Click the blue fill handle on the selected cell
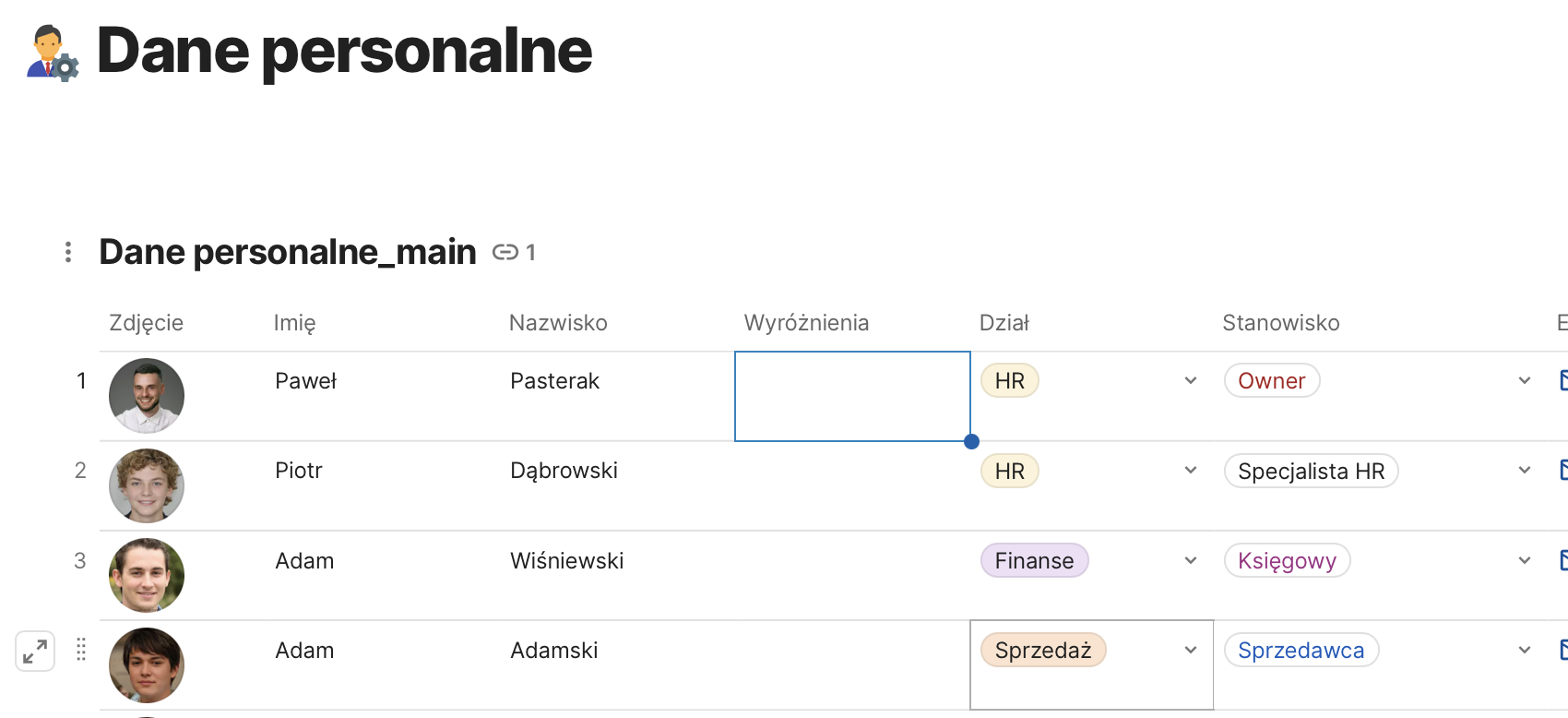This screenshot has height=718, width=1568. 971,441
